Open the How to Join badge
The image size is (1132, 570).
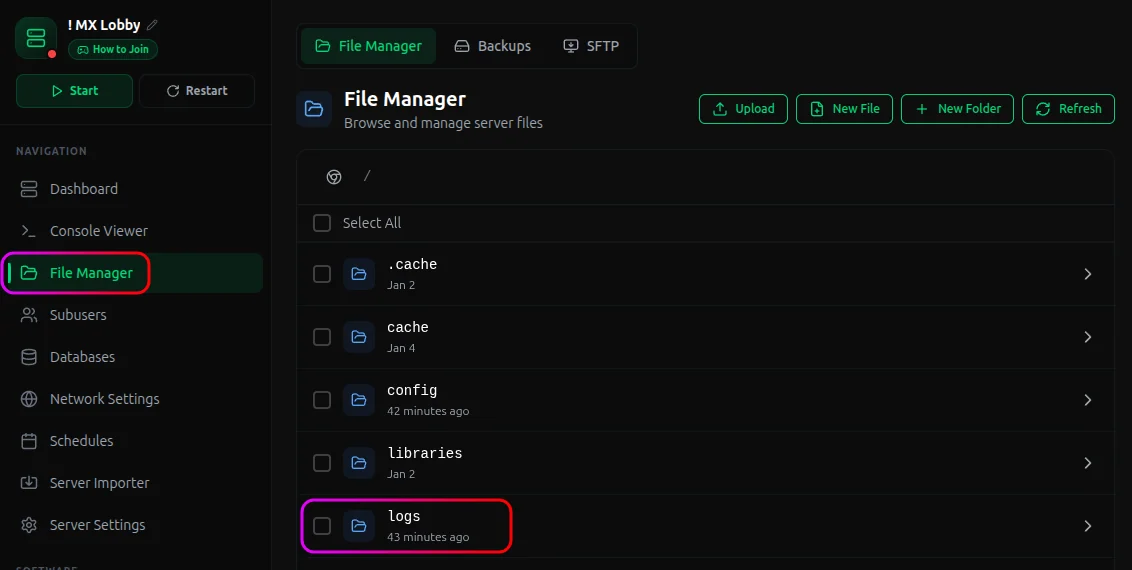click(113, 49)
